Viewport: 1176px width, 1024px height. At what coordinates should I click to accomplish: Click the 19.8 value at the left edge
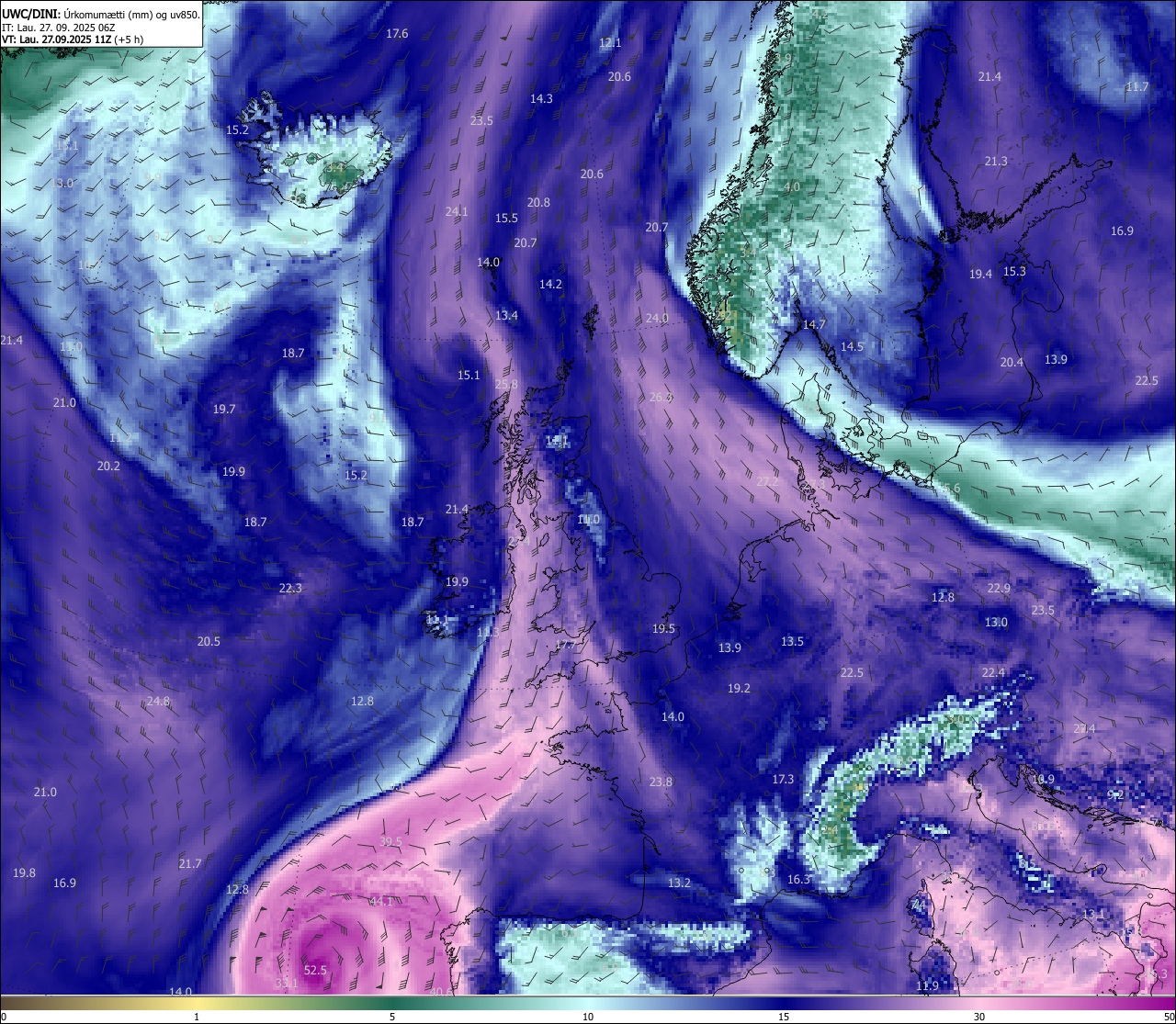pos(25,872)
